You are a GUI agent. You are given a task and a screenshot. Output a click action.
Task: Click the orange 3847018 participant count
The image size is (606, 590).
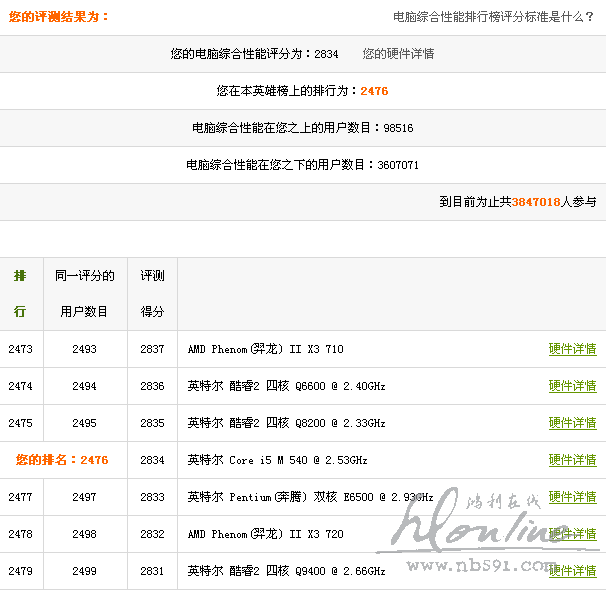pos(536,202)
